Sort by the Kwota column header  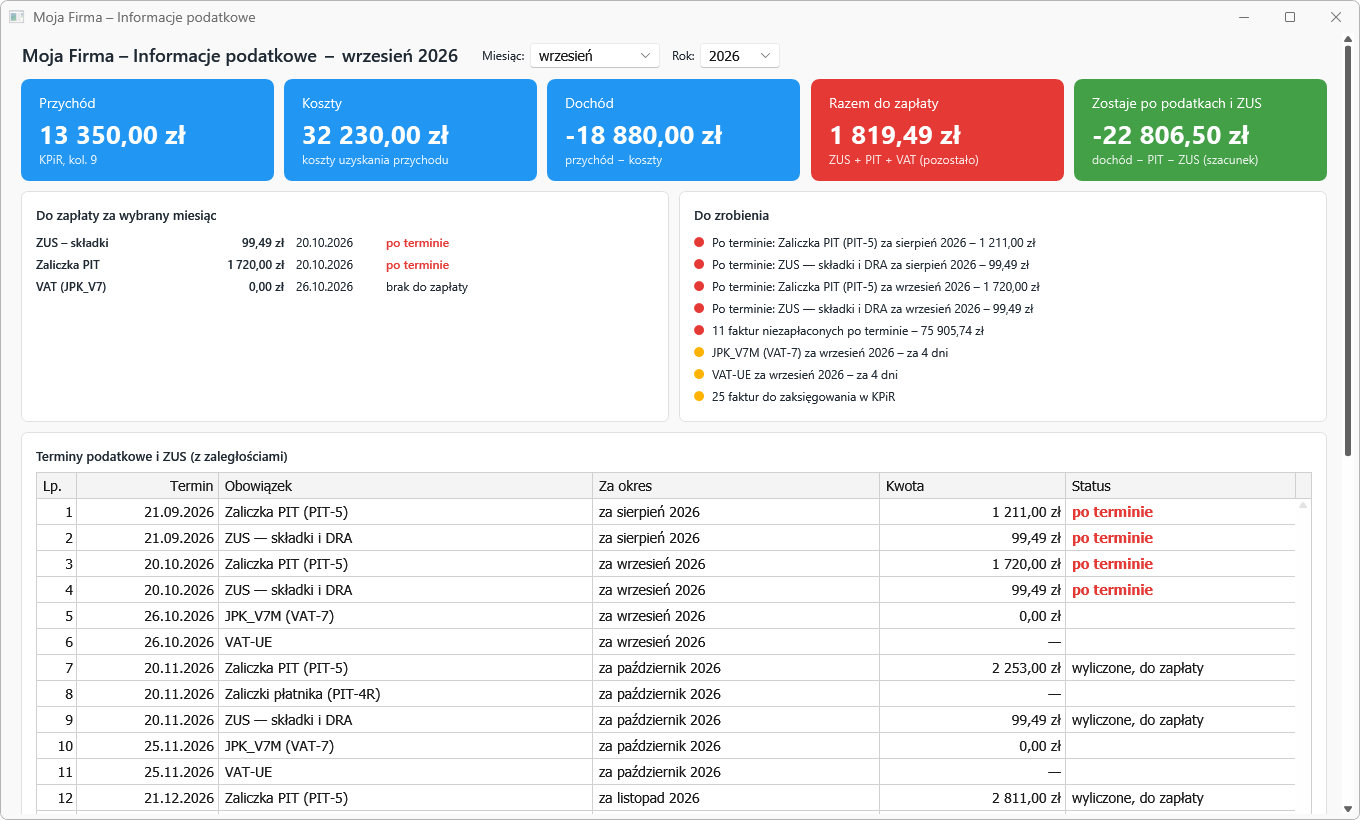(x=972, y=486)
